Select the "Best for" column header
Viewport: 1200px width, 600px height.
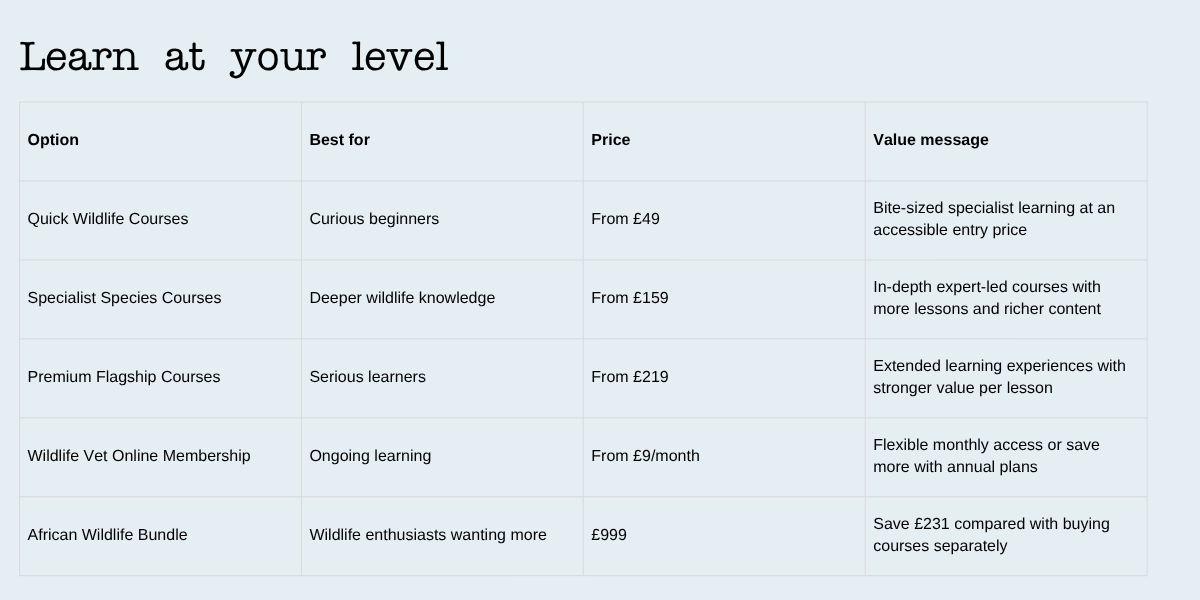pyautogui.click(x=339, y=140)
